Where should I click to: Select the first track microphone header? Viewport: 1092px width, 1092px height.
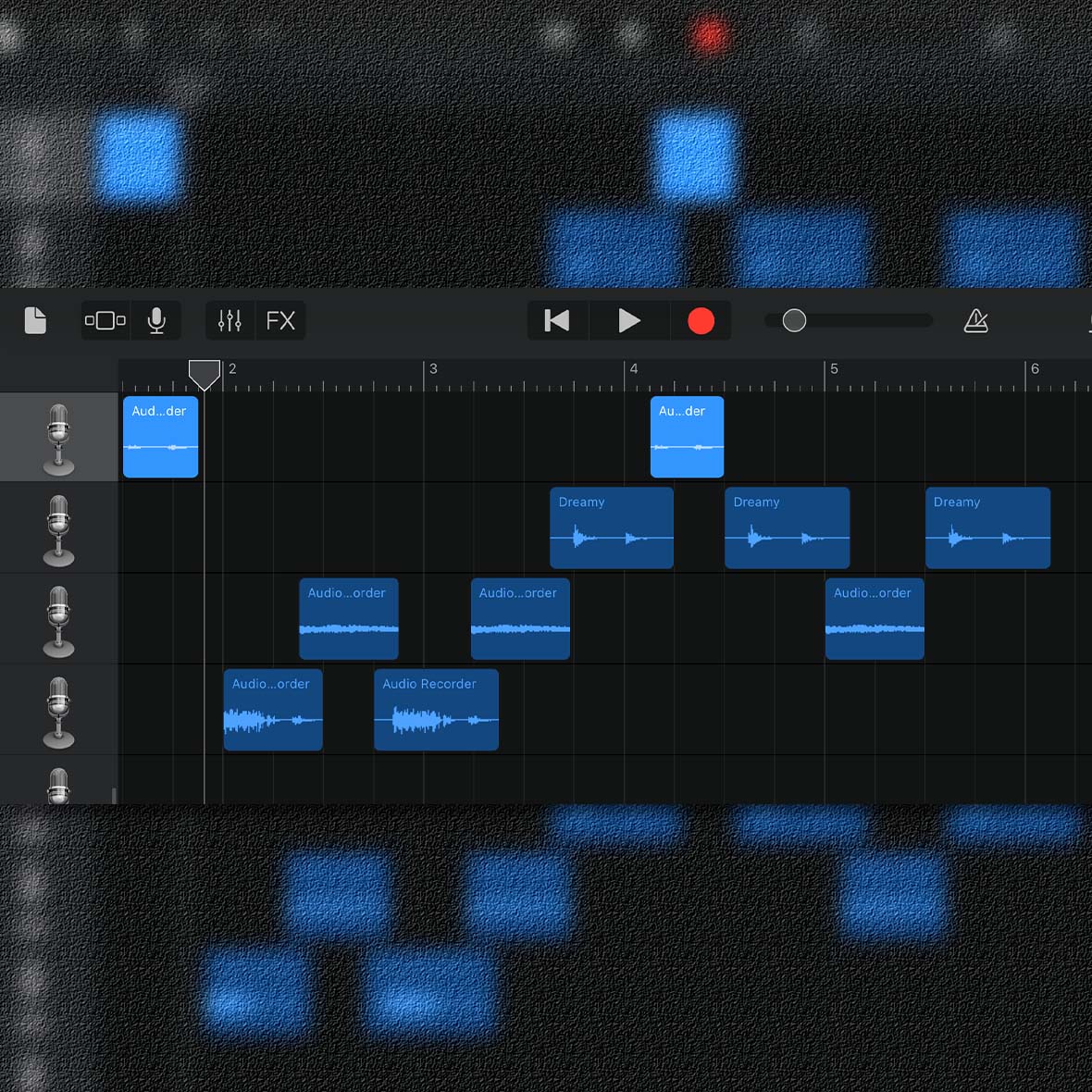[x=58, y=438]
